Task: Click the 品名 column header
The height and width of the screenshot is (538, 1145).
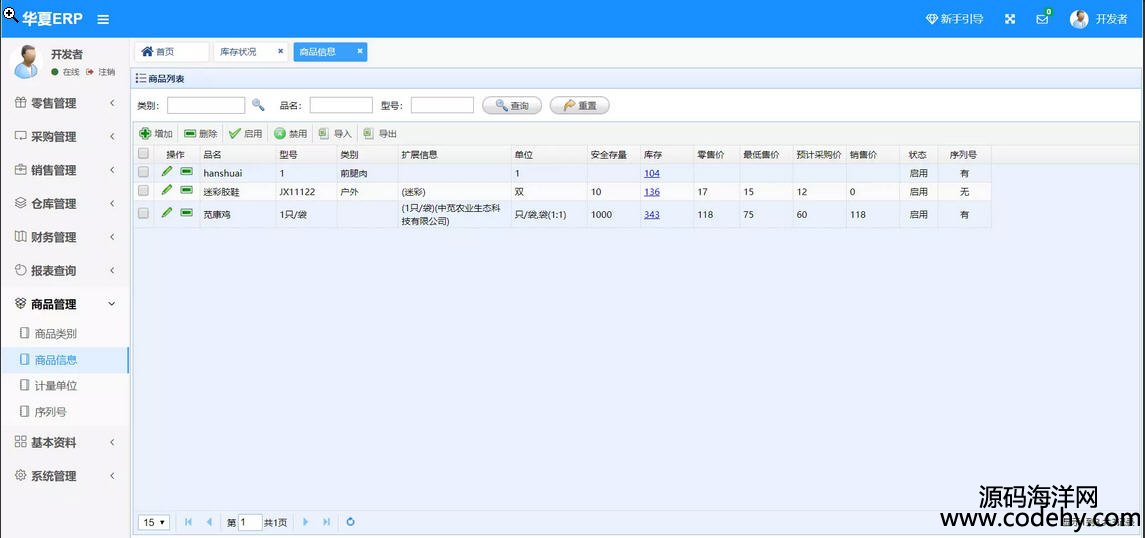Action: 237,155
